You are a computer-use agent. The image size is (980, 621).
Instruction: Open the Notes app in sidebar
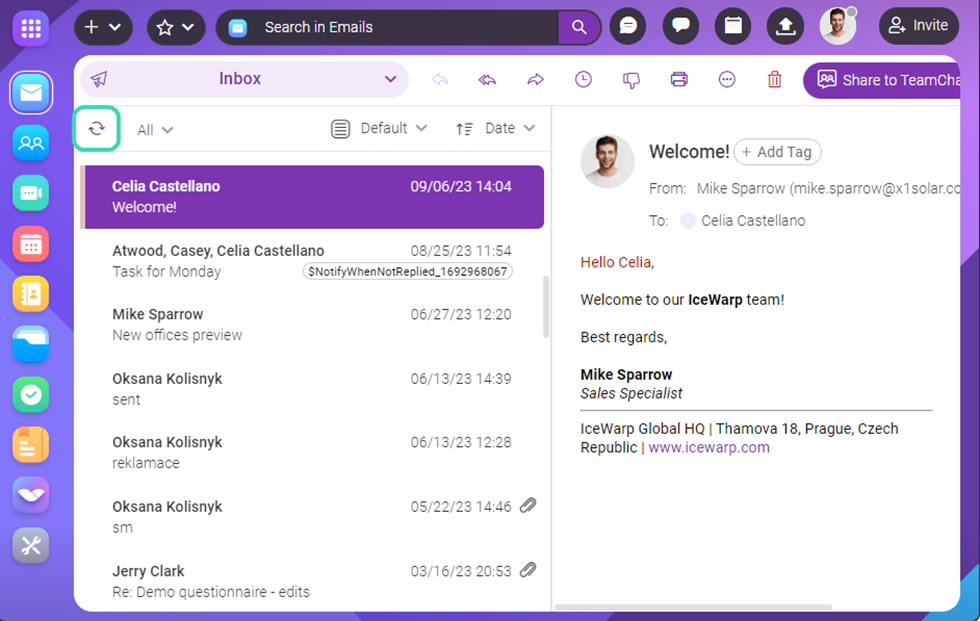31,445
